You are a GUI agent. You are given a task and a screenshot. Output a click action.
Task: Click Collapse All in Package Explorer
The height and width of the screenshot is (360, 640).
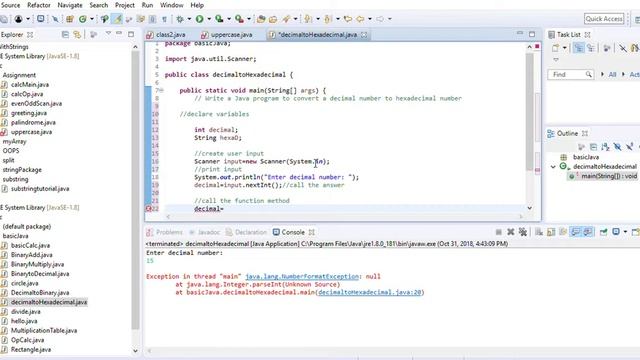pyautogui.click(x=65, y=35)
